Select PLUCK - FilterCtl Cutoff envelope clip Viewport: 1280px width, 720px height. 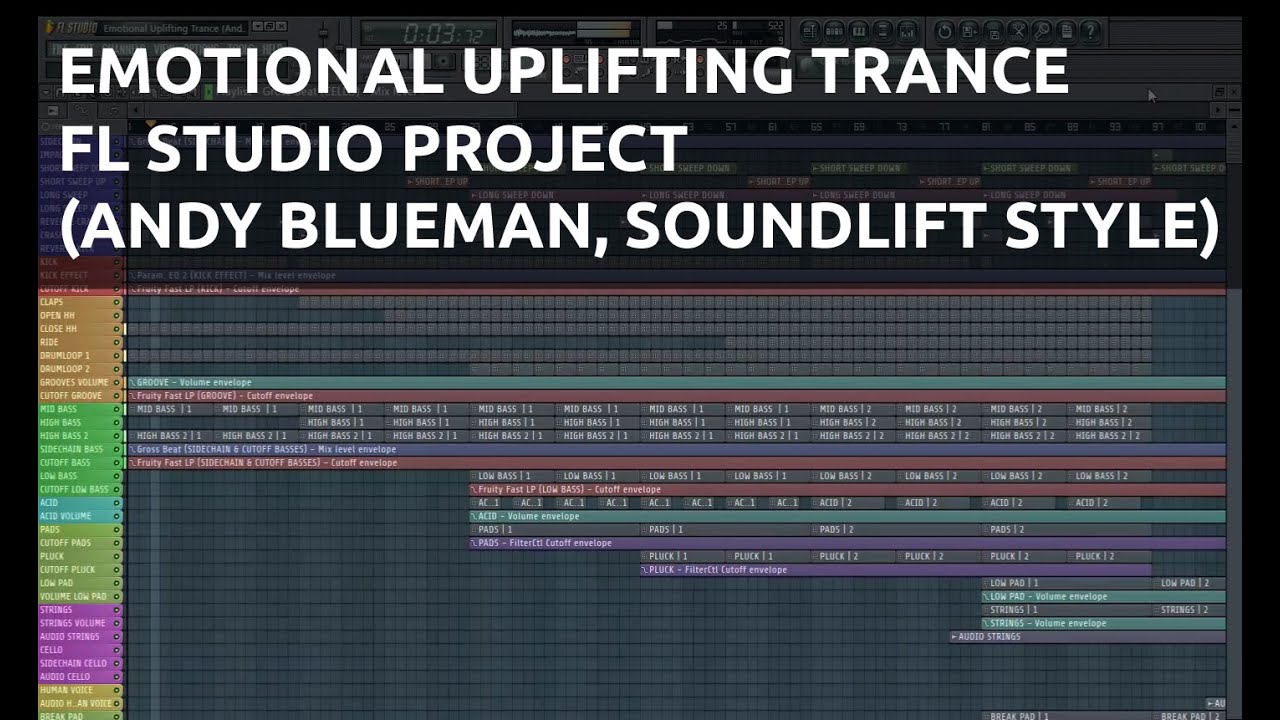click(x=896, y=570)
